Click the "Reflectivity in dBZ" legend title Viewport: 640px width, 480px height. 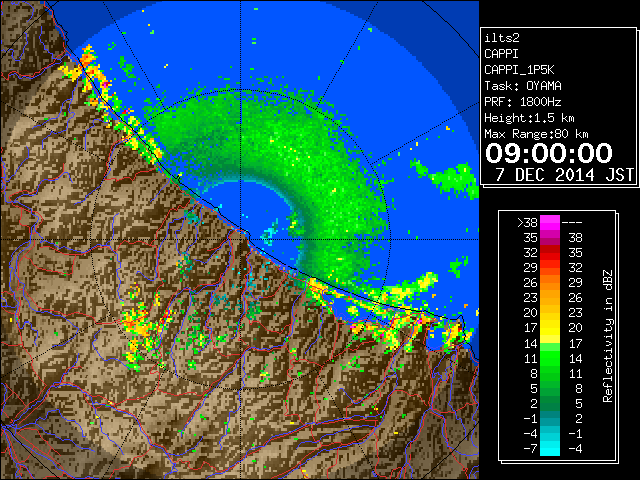point(608,336)
